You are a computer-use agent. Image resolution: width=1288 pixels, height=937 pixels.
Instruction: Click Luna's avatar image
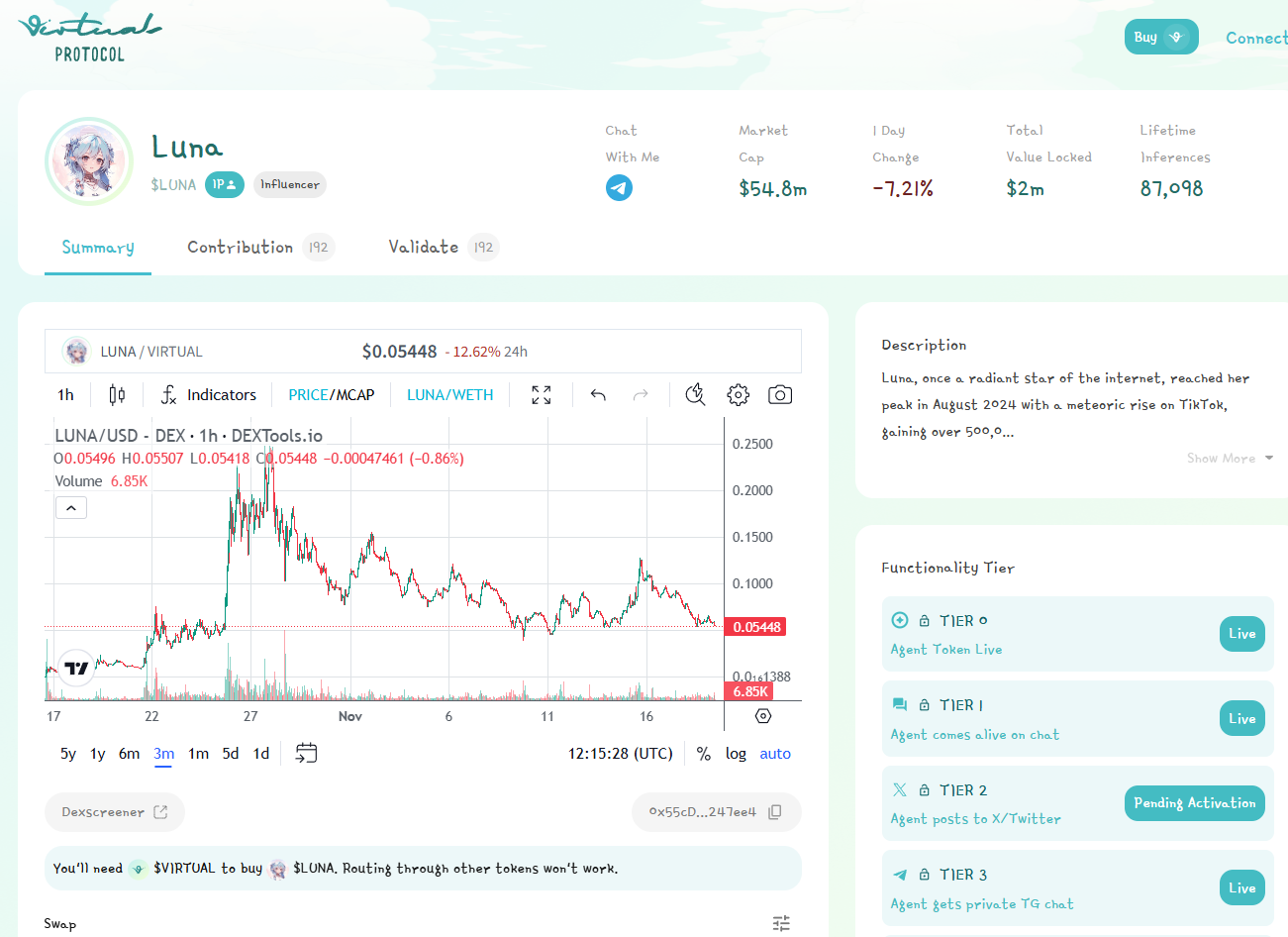[89, 161]
